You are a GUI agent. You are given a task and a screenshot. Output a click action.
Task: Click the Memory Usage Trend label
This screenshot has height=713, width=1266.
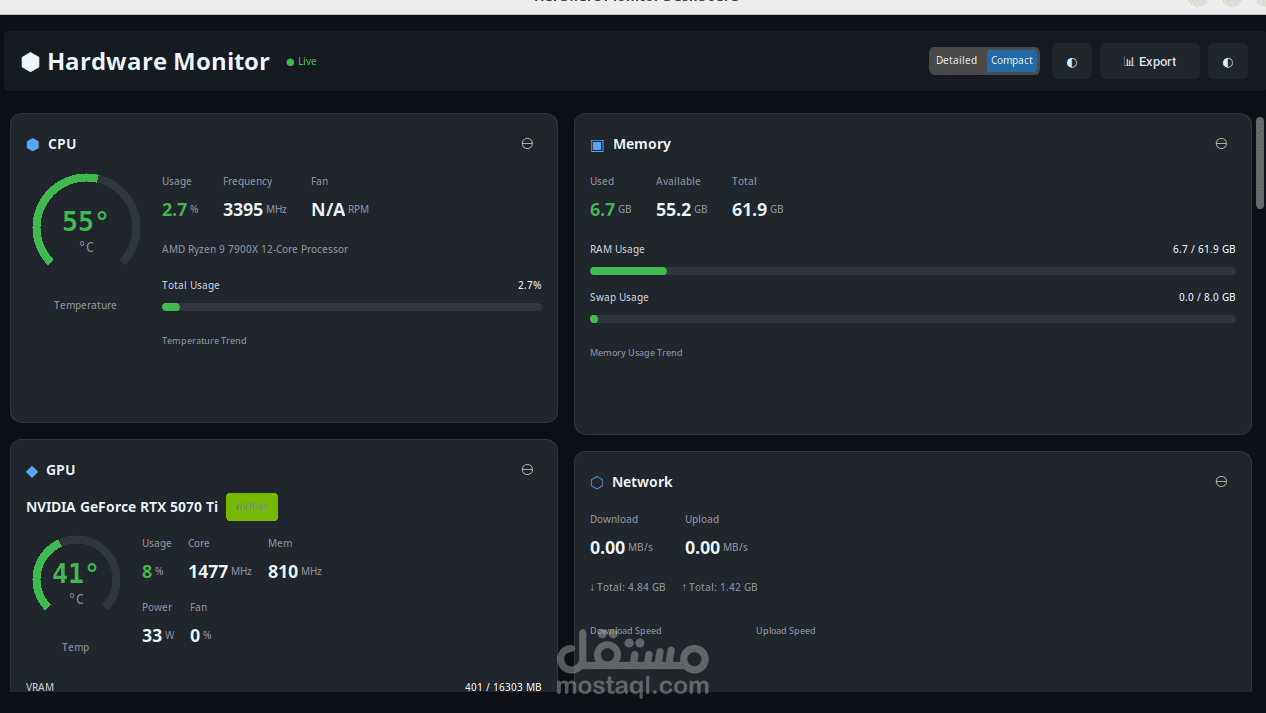636,353
